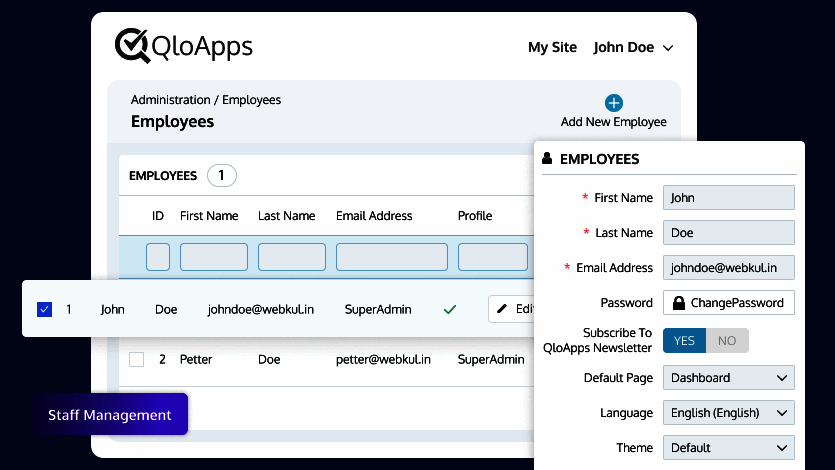The image size is (835, 470).
Task: Click the green checkmark in John's row
Action: pyautogui.click(x=450, y=309)
